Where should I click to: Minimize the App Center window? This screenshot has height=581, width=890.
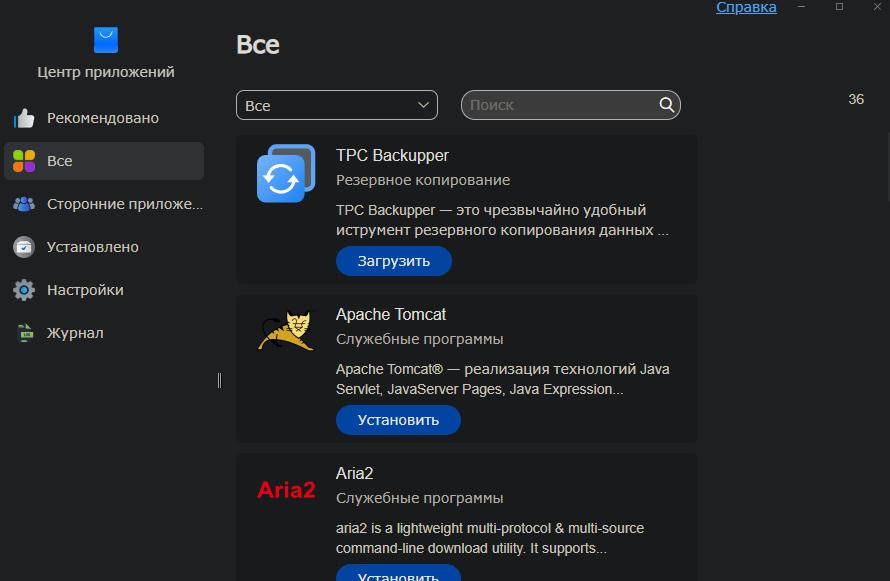[x=801, y=7]
